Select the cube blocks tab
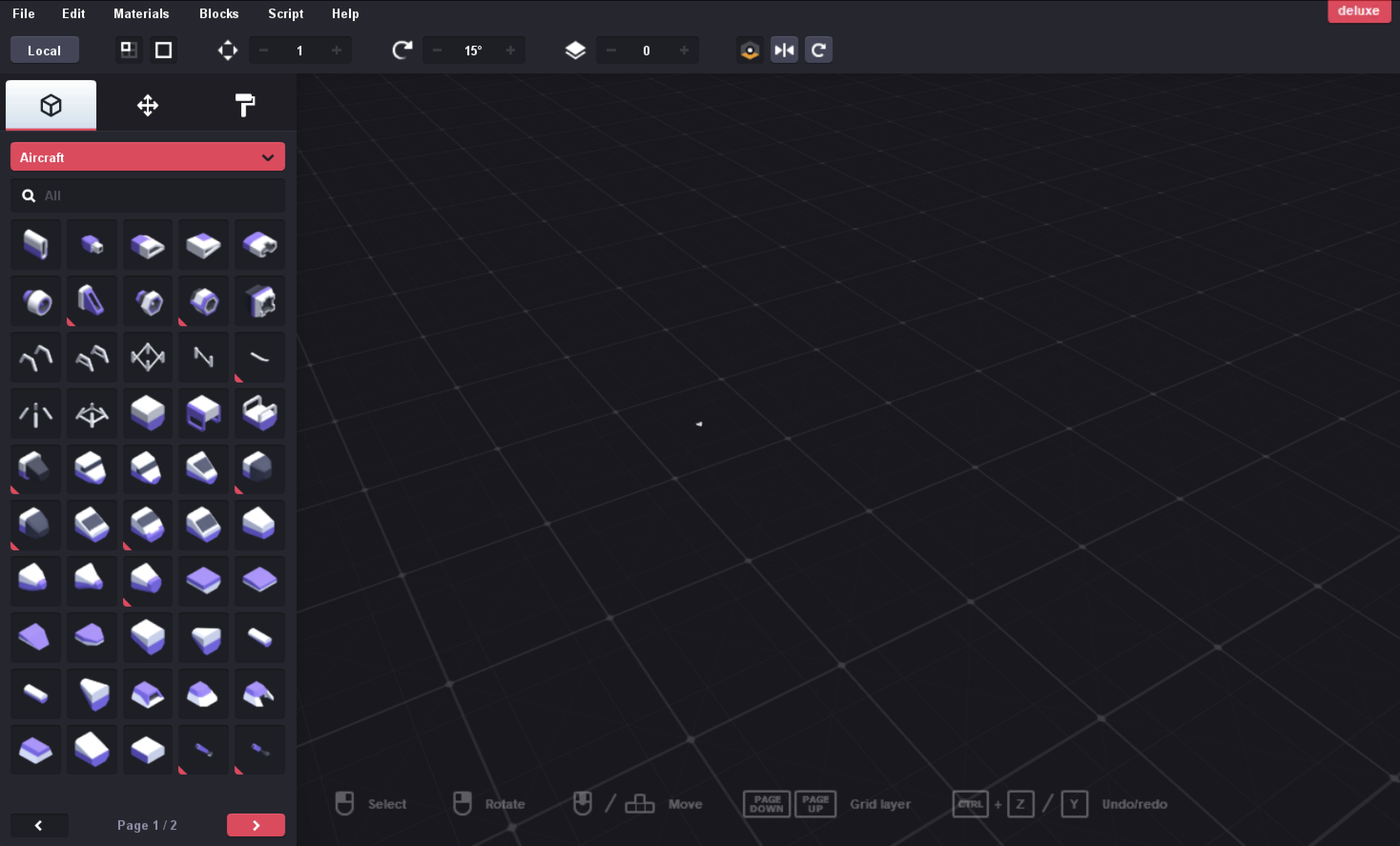The image size is (1400, 846). pos(51,106)
